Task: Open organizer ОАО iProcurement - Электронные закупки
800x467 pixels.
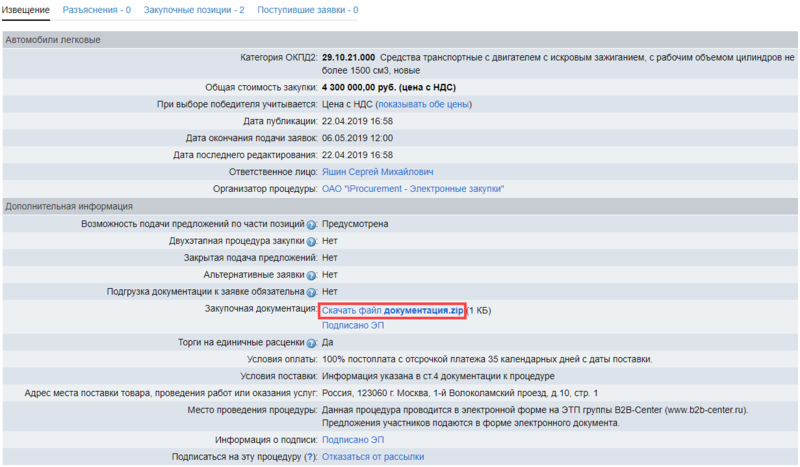Action: [412, 189]
